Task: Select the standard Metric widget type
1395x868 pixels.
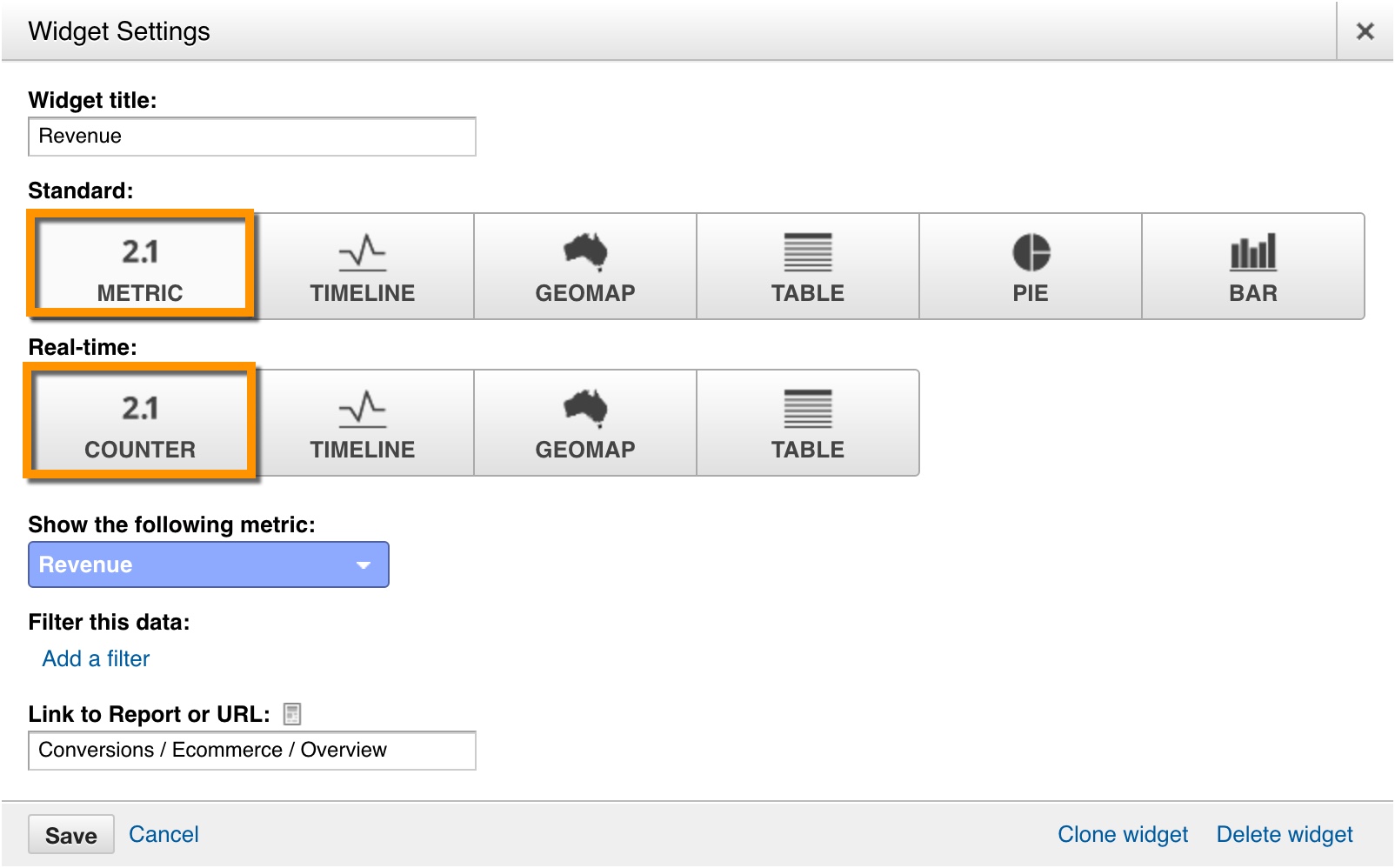Action: 140,265
